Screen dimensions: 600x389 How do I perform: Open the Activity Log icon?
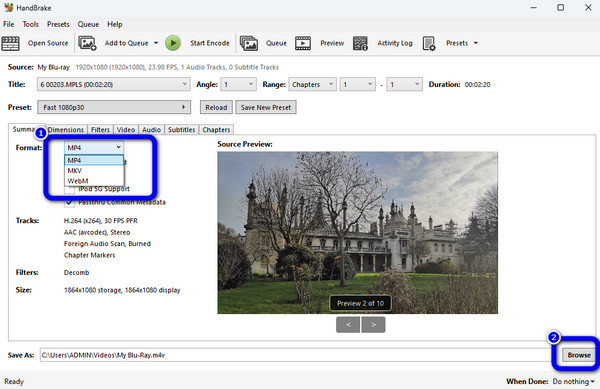(360, 43)
